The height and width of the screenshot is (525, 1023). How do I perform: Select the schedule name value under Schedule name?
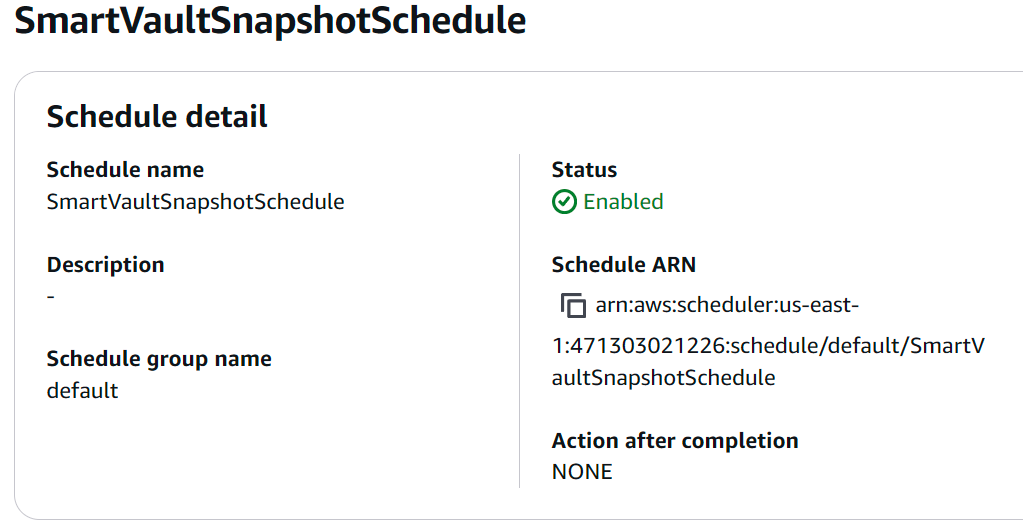pos(195,202)
